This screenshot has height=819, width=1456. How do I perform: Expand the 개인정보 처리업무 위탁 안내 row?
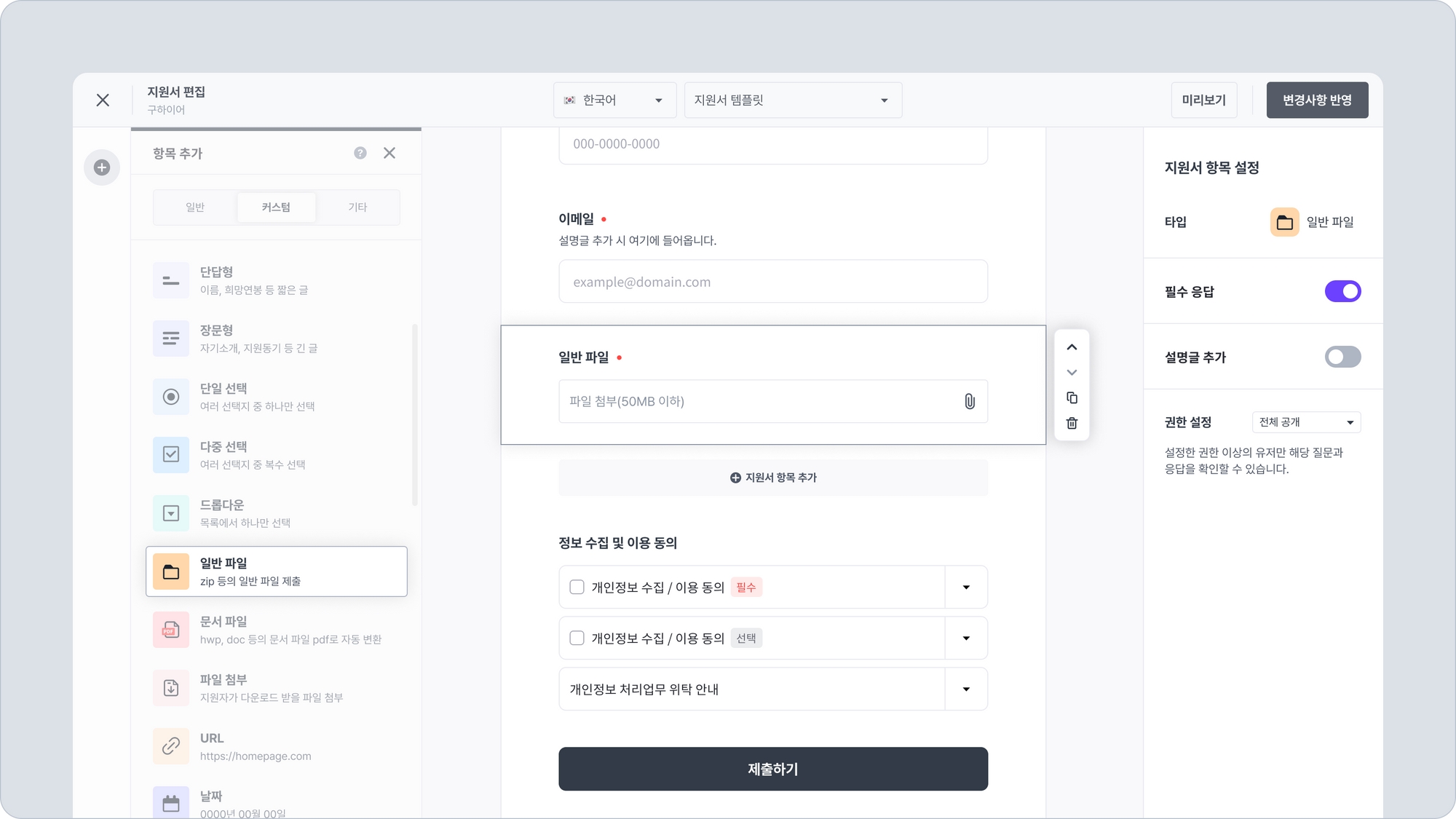[x=966, y=689]
